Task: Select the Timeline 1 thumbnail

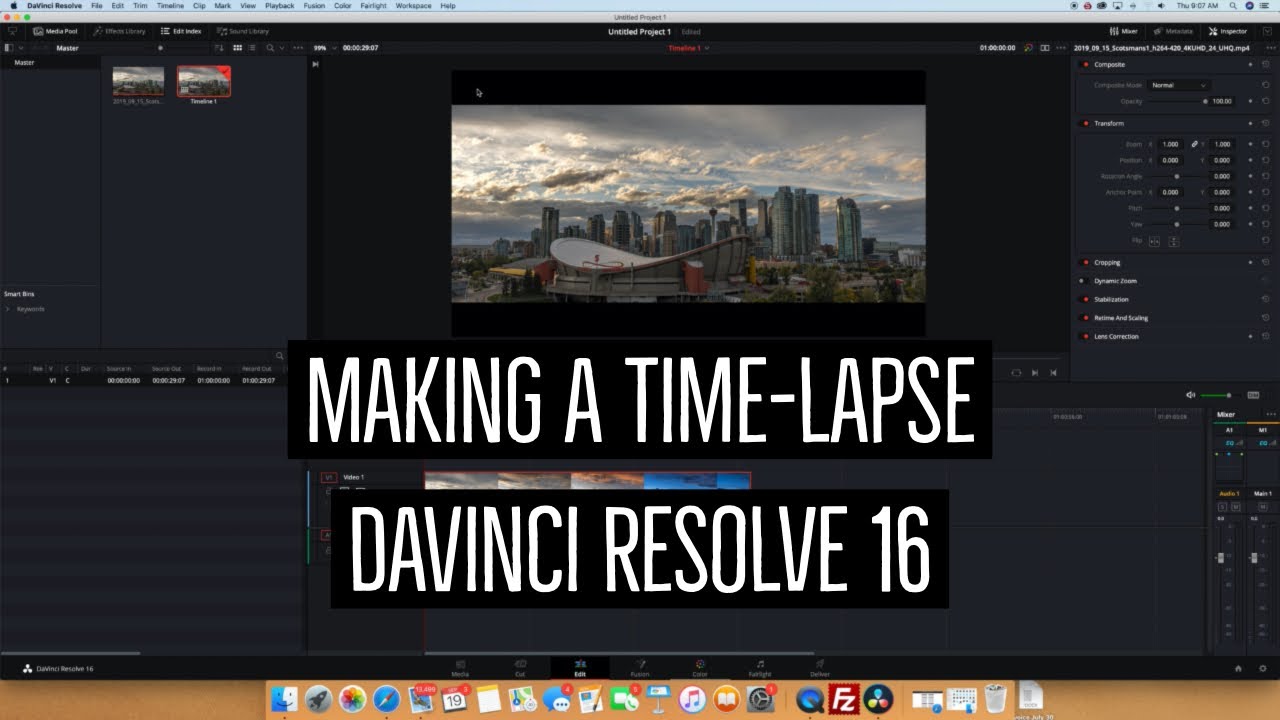Action: (204, 81)
